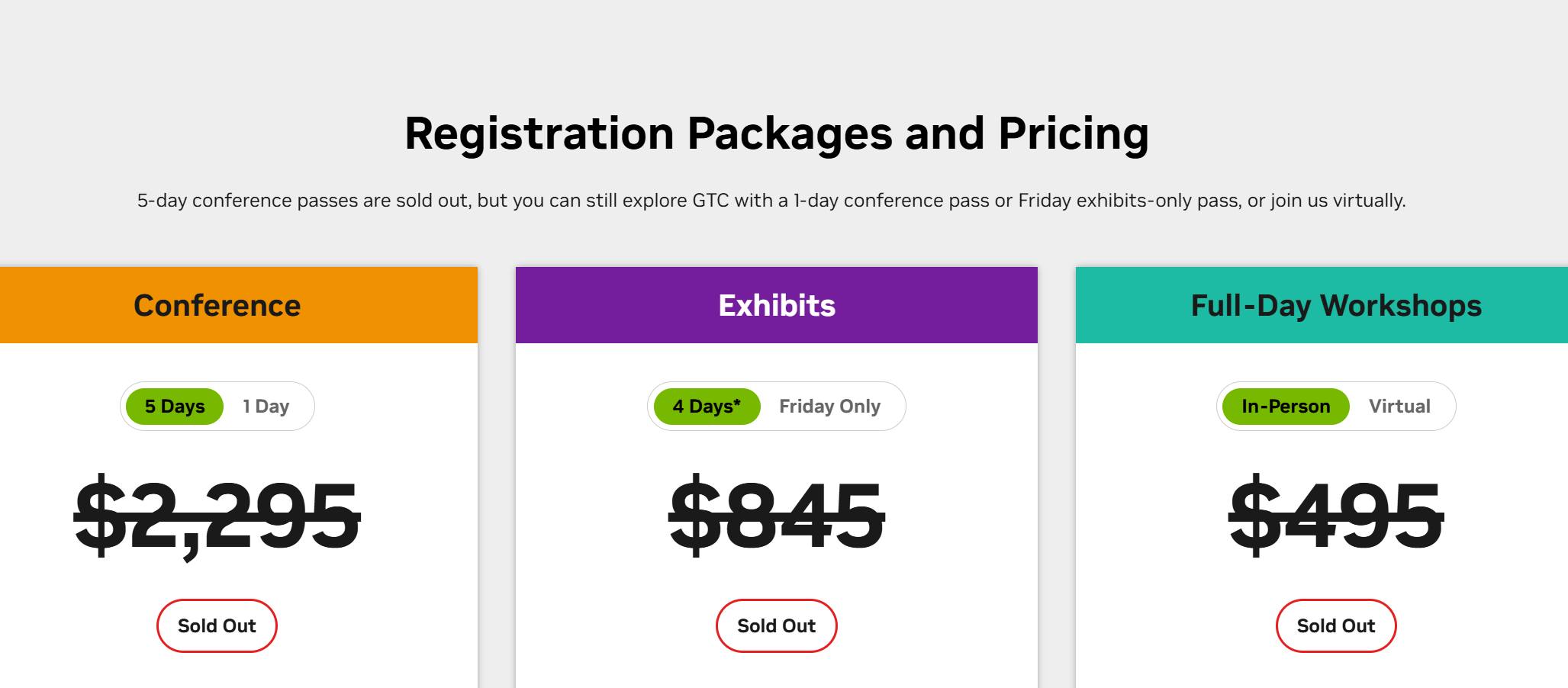The width and height of the screenshot is (1568, 688).
Task: Switch Conference pass to 1 Day
Action: pyautogui.click(x=266, y=407)
